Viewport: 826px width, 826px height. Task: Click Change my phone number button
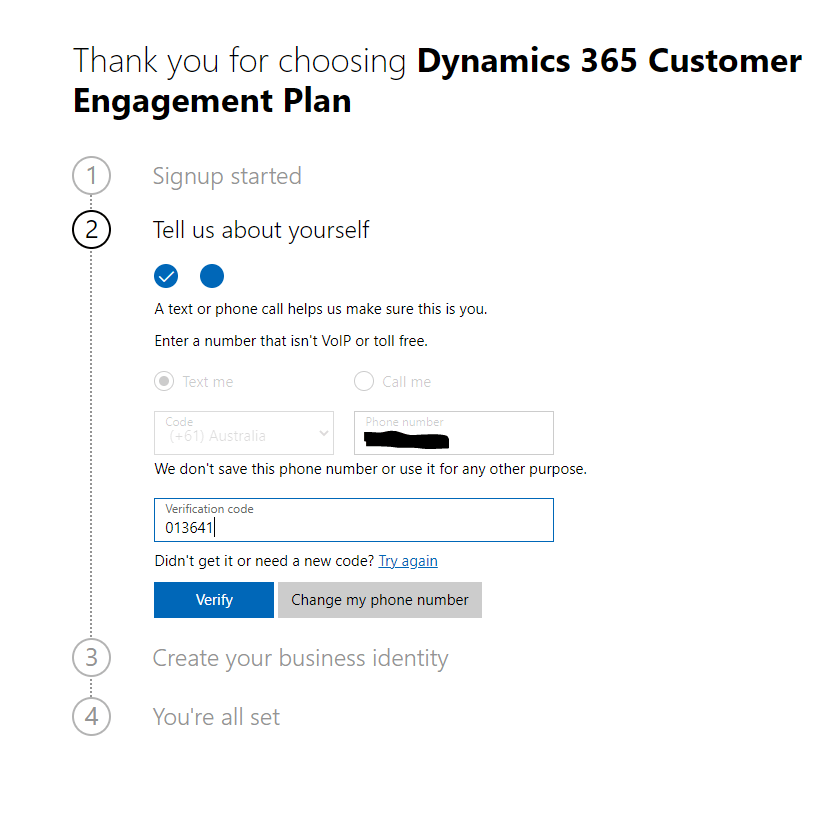pos(380,600)
